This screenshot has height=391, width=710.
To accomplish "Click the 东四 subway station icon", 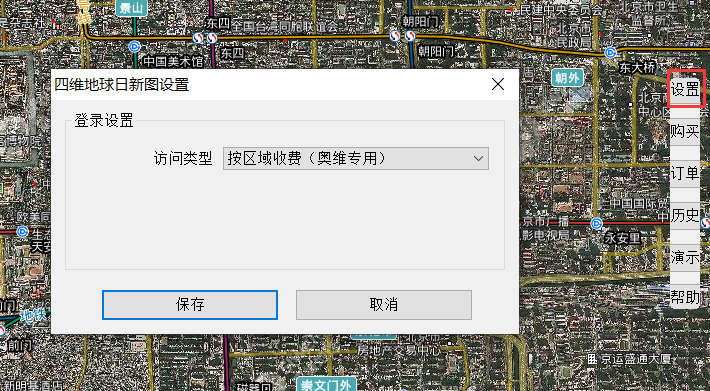I will (x=205, y=38).
